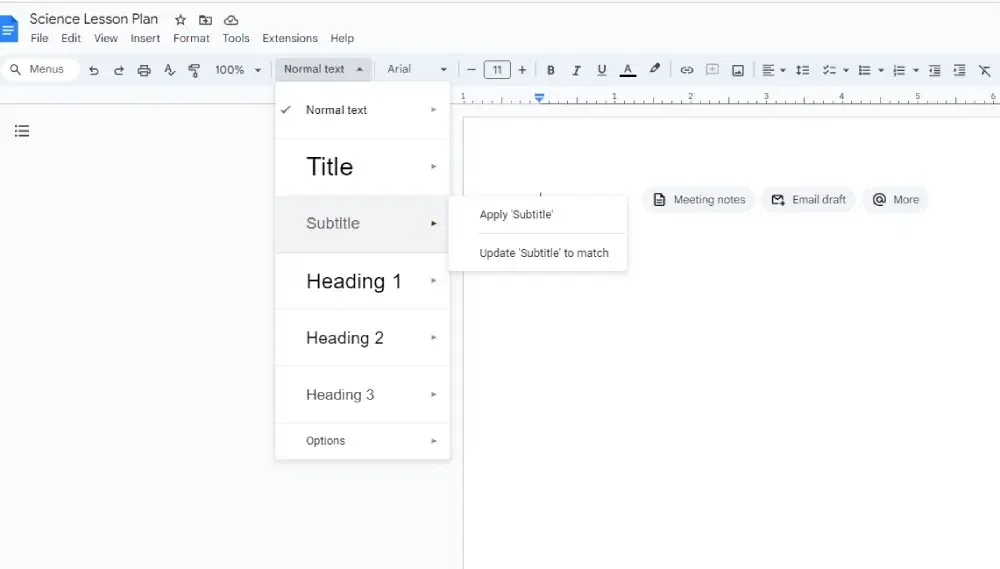
Task: Open the Edit menu
Action: 71,38
